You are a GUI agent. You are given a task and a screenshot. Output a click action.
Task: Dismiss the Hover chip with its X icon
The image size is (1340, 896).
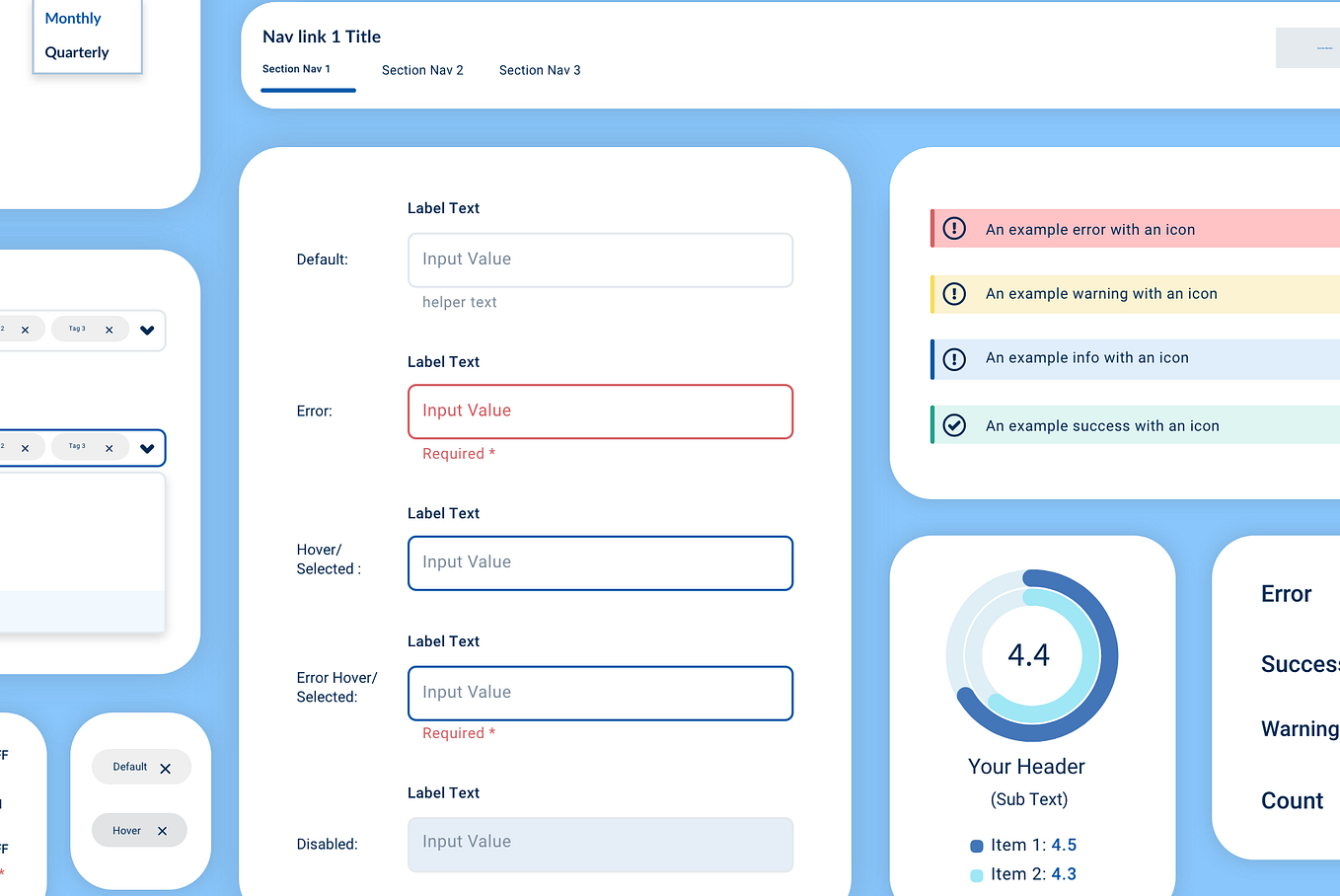(x=164, y=830)
